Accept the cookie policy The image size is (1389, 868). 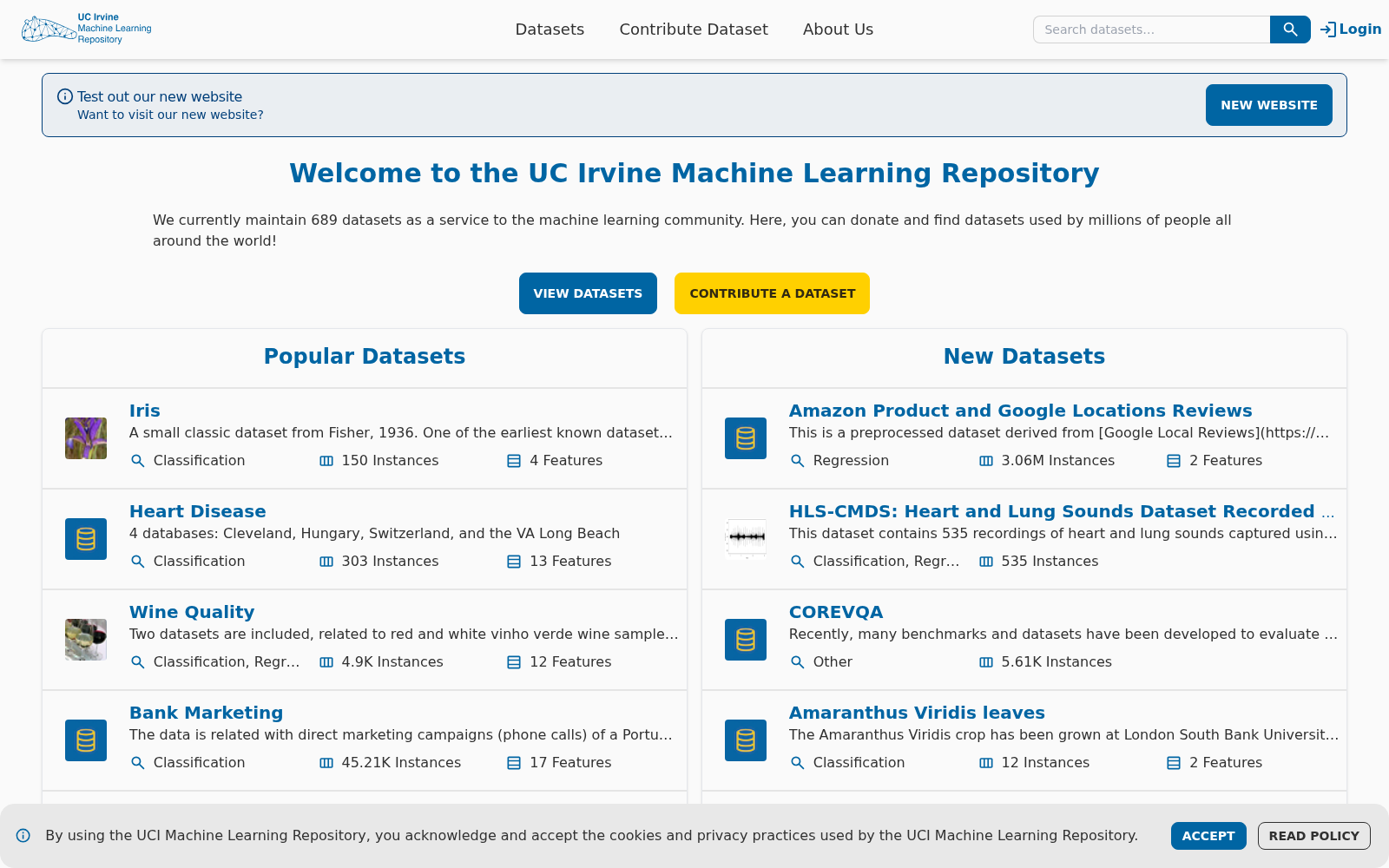pyautogui.click(x=1208, y=836)
